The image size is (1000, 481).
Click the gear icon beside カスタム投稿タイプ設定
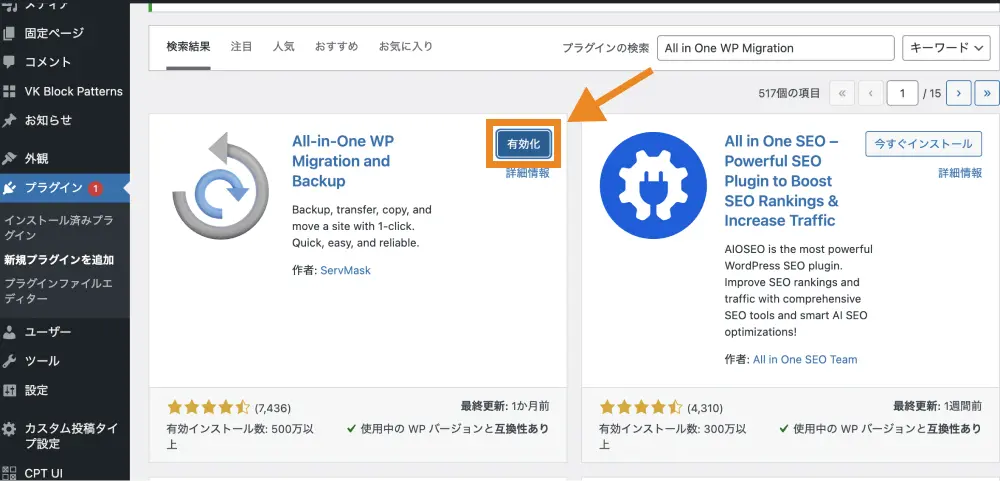tap(9, 428)
